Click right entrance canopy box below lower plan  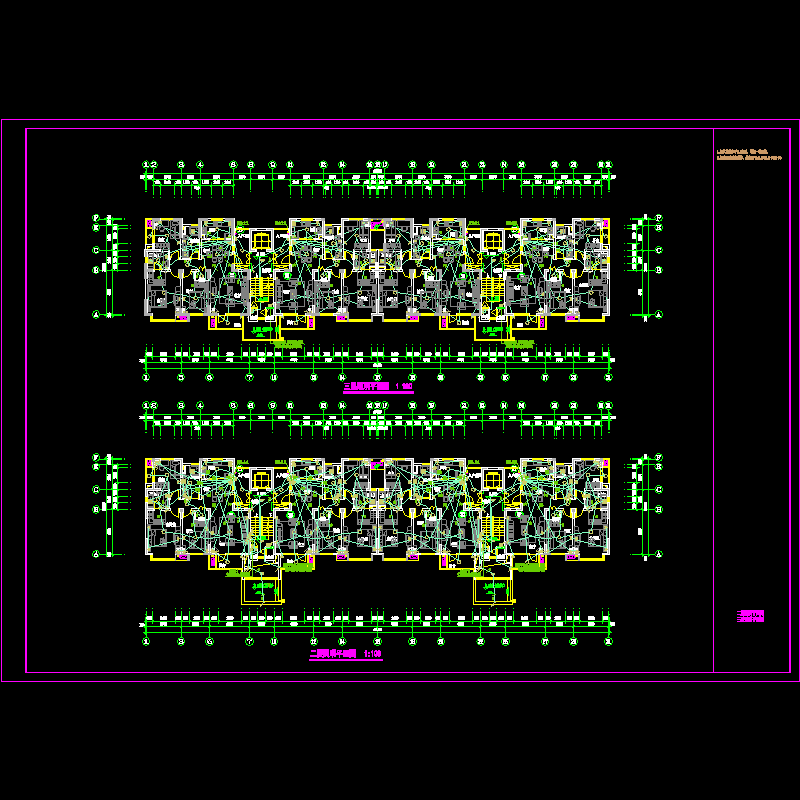coord(493,590)
